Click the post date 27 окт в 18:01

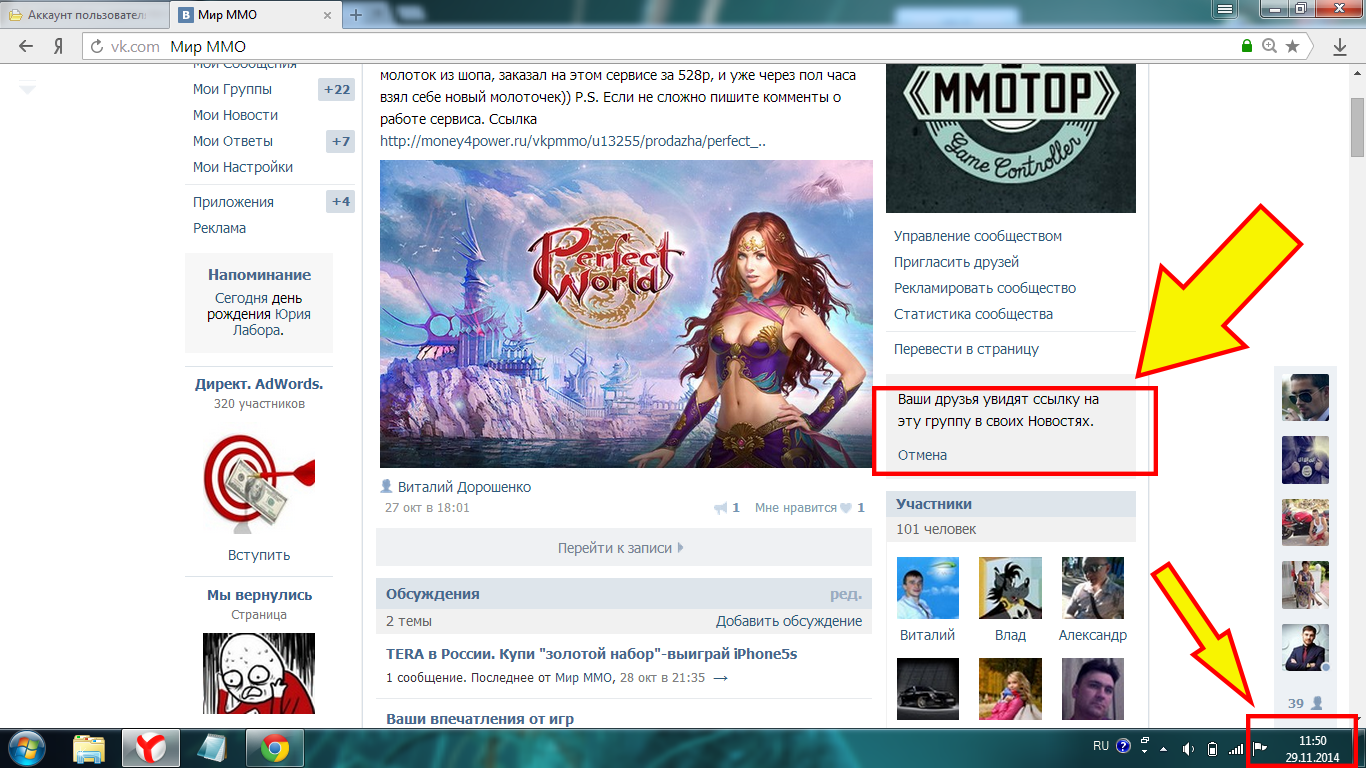point(427,508)
